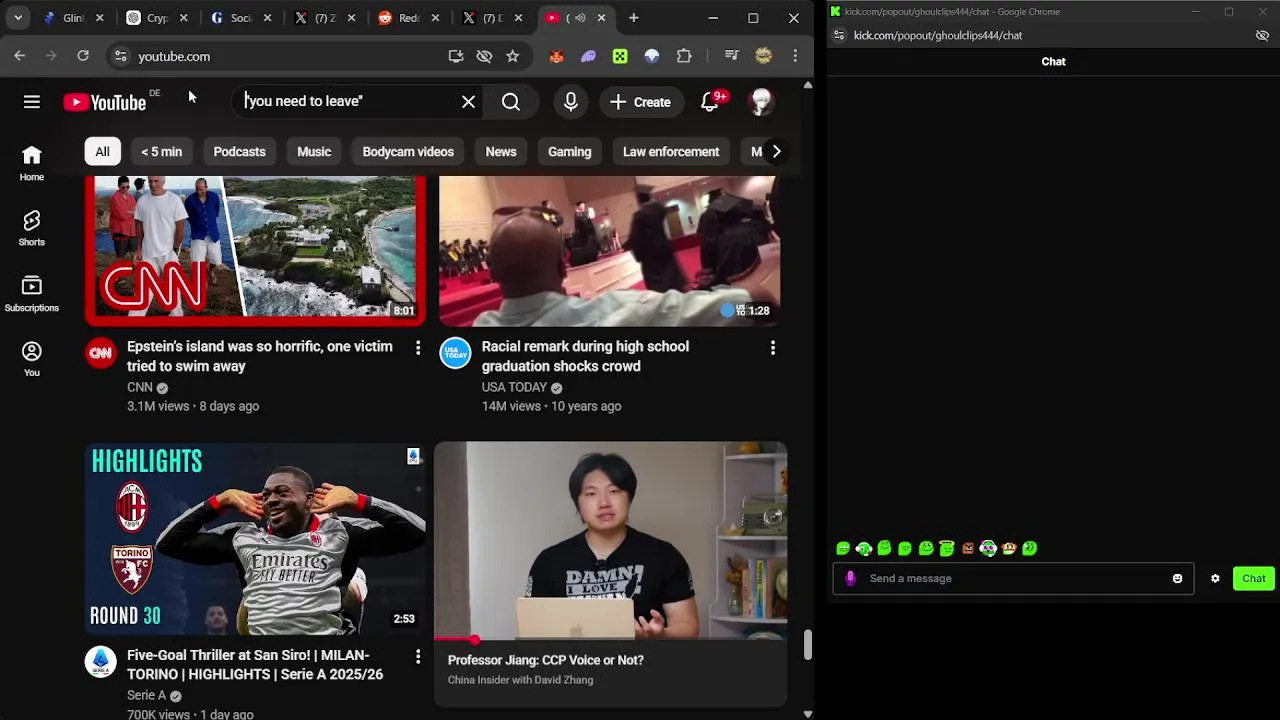Click 'Professor Jiang: CCP Voice or Not?' title
Image resolution: width=1280 pixels, height=720 pixels.
(546, 660)
